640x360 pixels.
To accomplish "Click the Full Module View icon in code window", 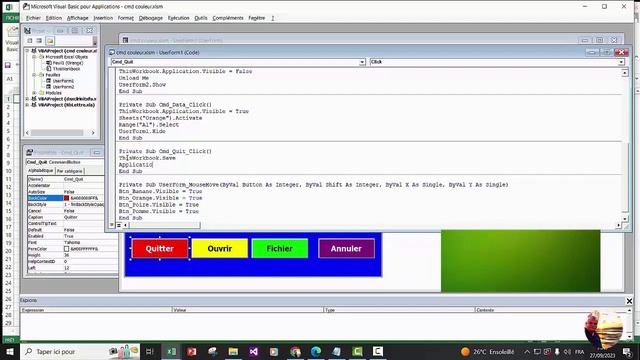I will (x=119, y=225).
